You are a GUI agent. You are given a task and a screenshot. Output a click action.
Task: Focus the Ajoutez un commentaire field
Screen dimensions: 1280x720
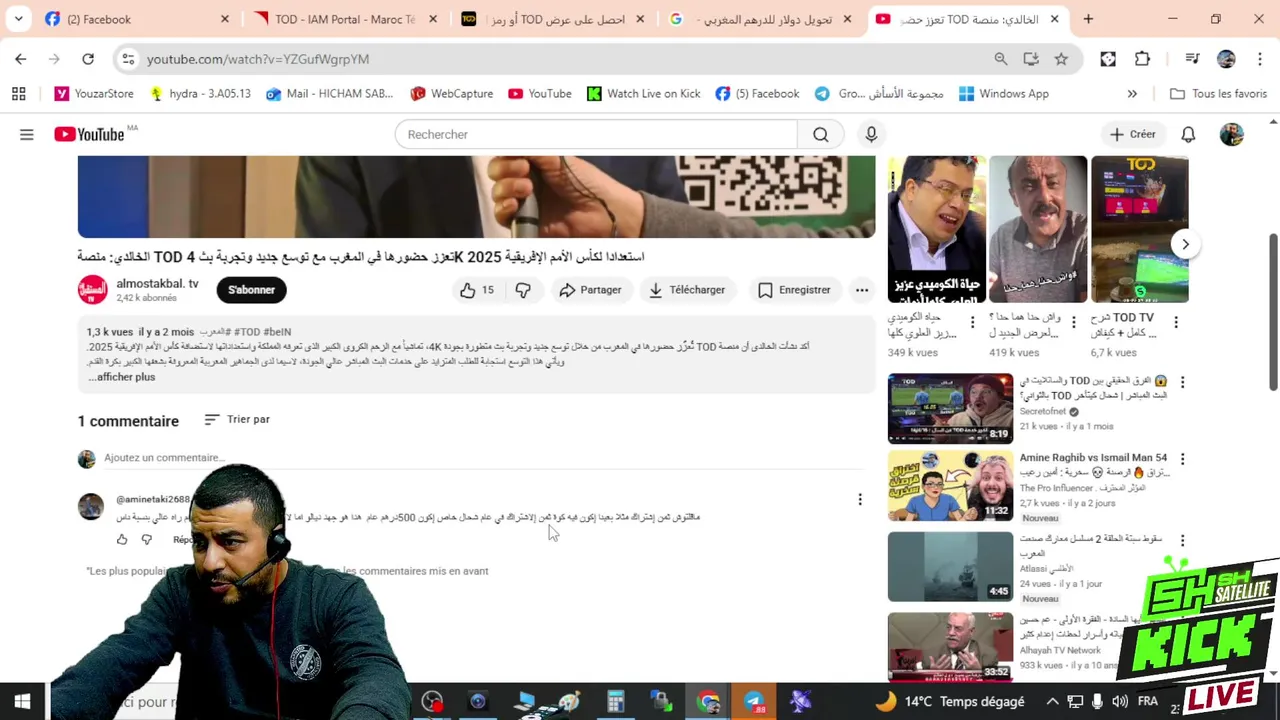point(483,458)
